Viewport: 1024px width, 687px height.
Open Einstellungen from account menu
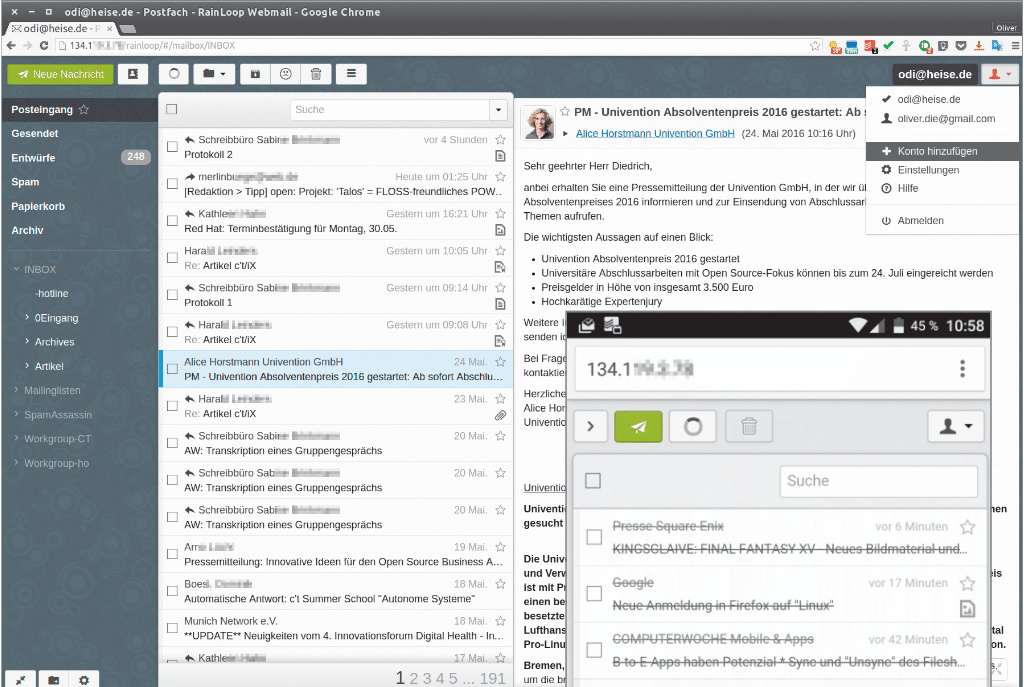[x=942, y=170]
